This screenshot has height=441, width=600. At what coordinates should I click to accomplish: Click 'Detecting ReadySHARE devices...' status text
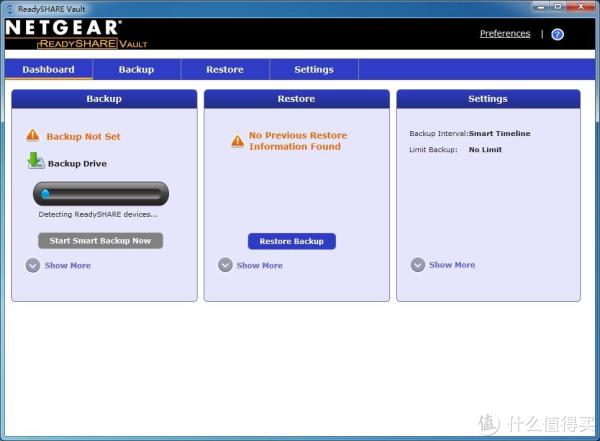pos(98,214)
